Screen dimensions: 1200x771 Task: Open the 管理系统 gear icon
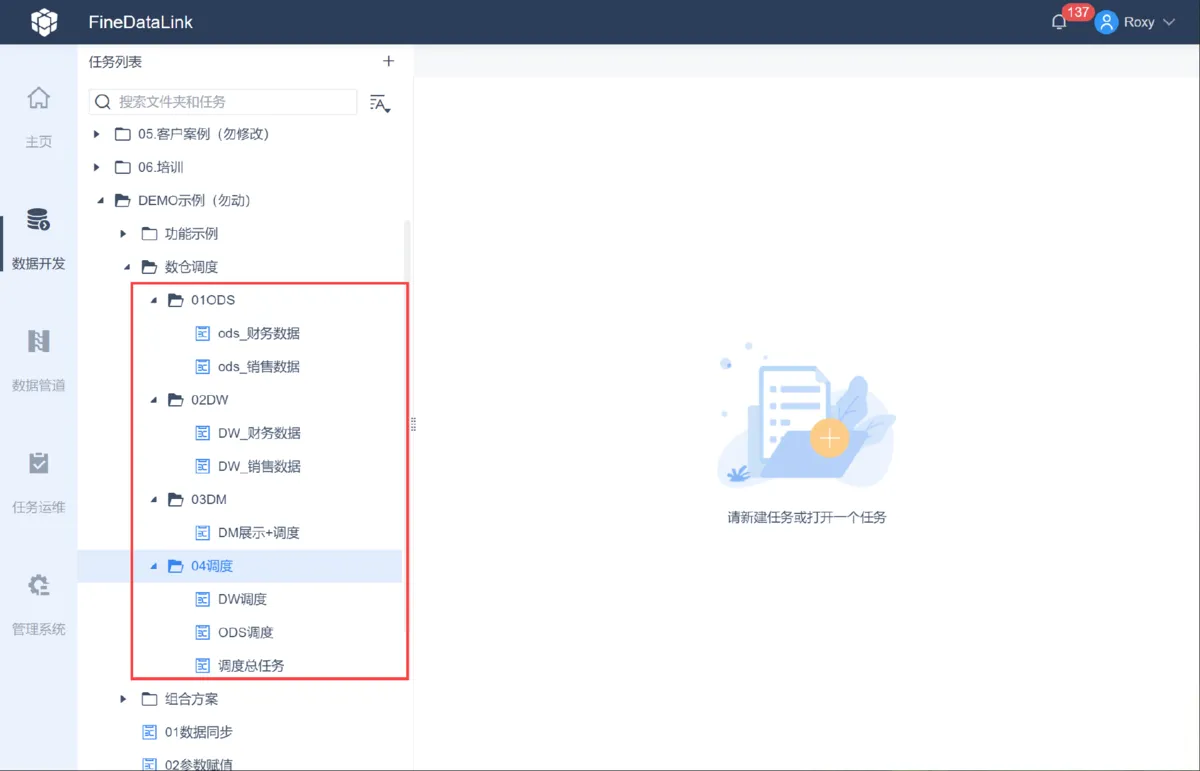[38, 585]
